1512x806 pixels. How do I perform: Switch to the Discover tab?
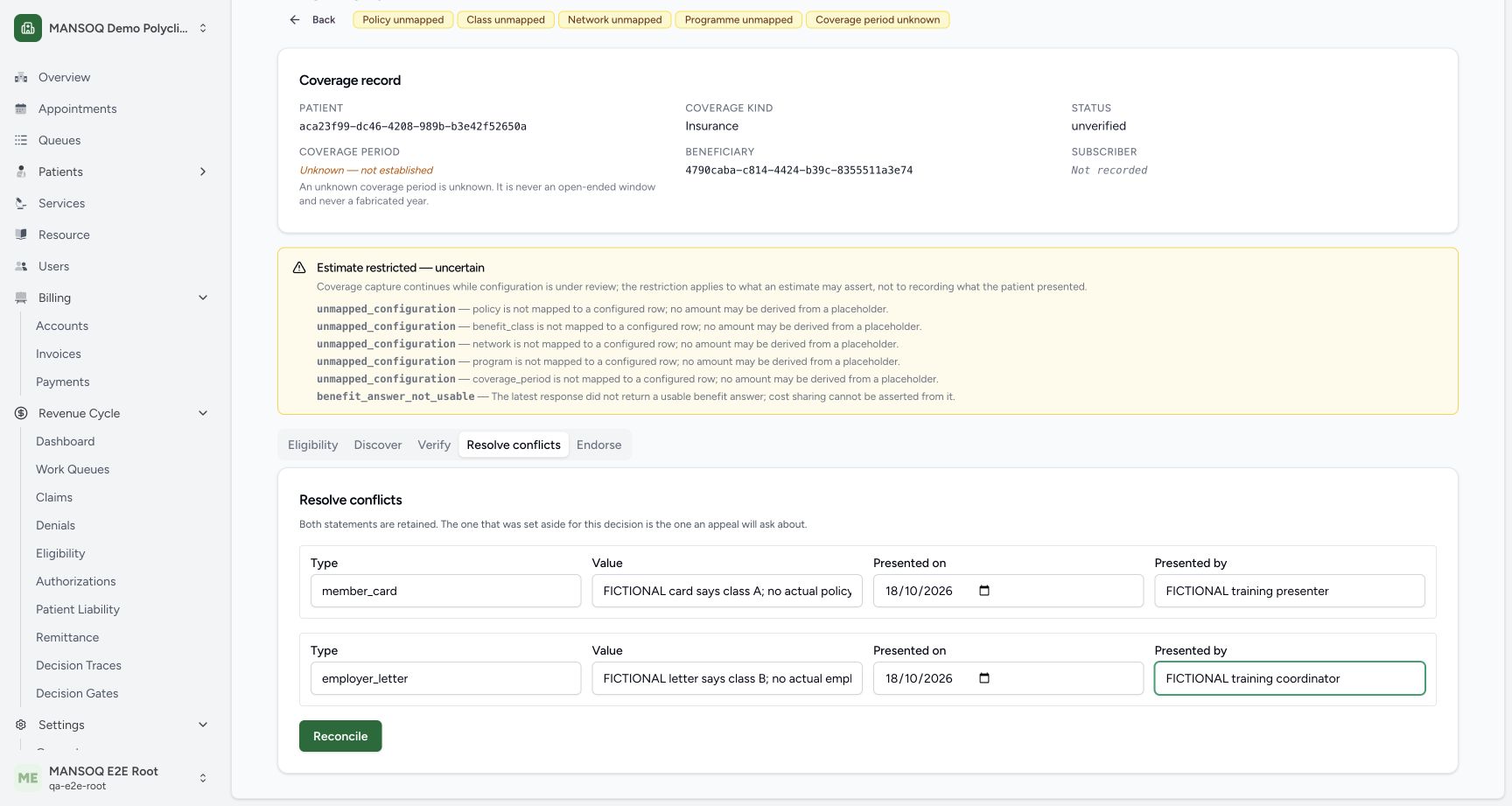point(378,445)
